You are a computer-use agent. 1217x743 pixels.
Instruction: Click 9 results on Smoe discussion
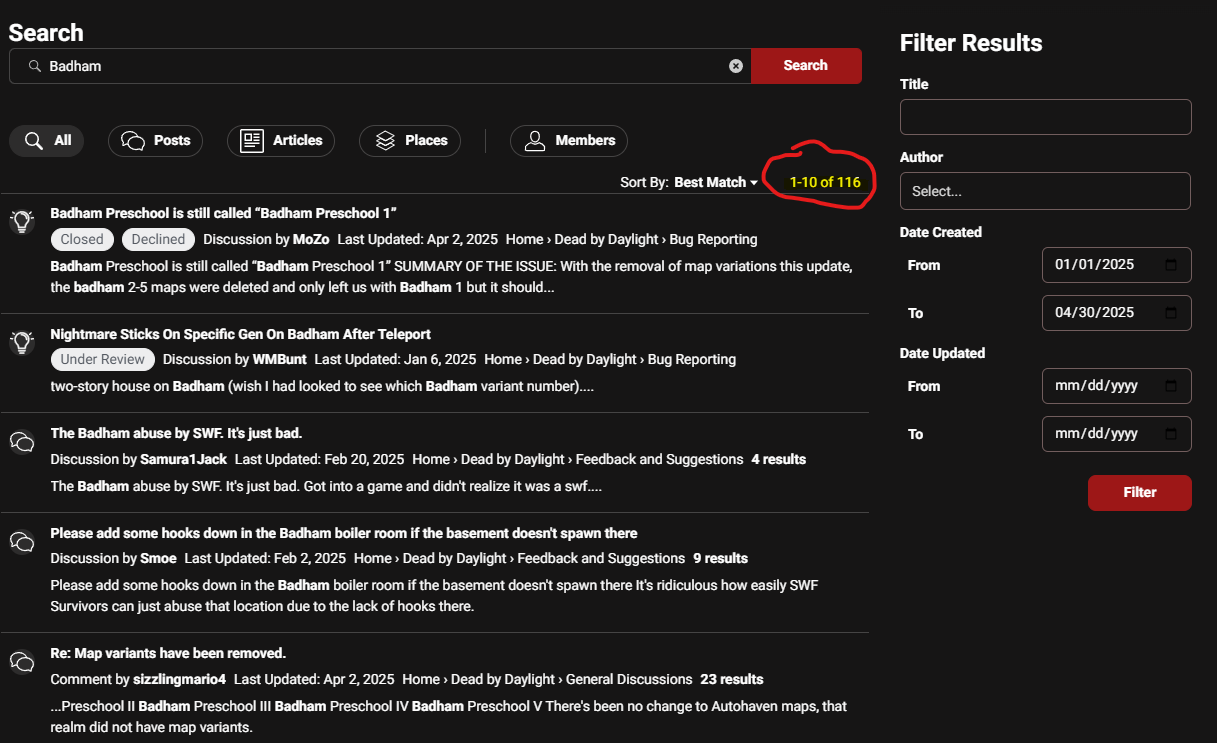pyautogui.click(x=721, y=559)
